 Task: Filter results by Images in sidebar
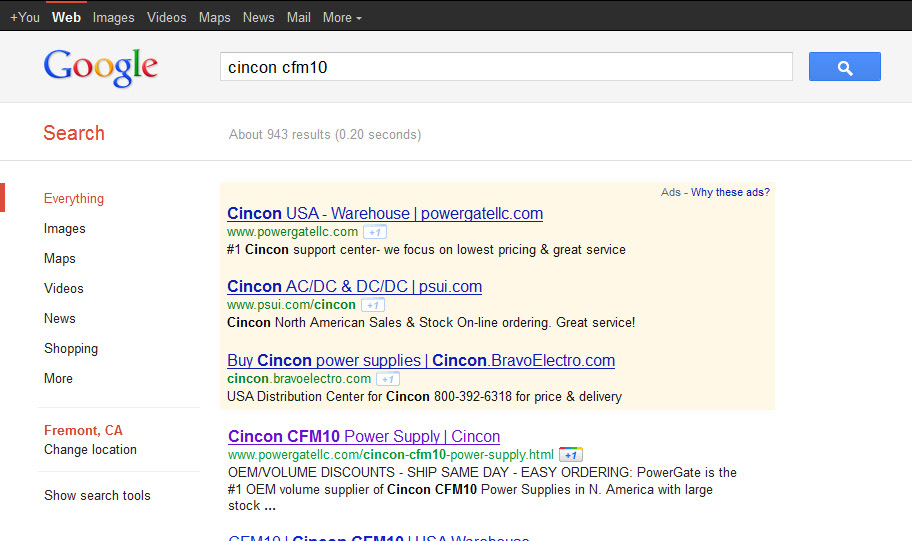coord(65,229)
